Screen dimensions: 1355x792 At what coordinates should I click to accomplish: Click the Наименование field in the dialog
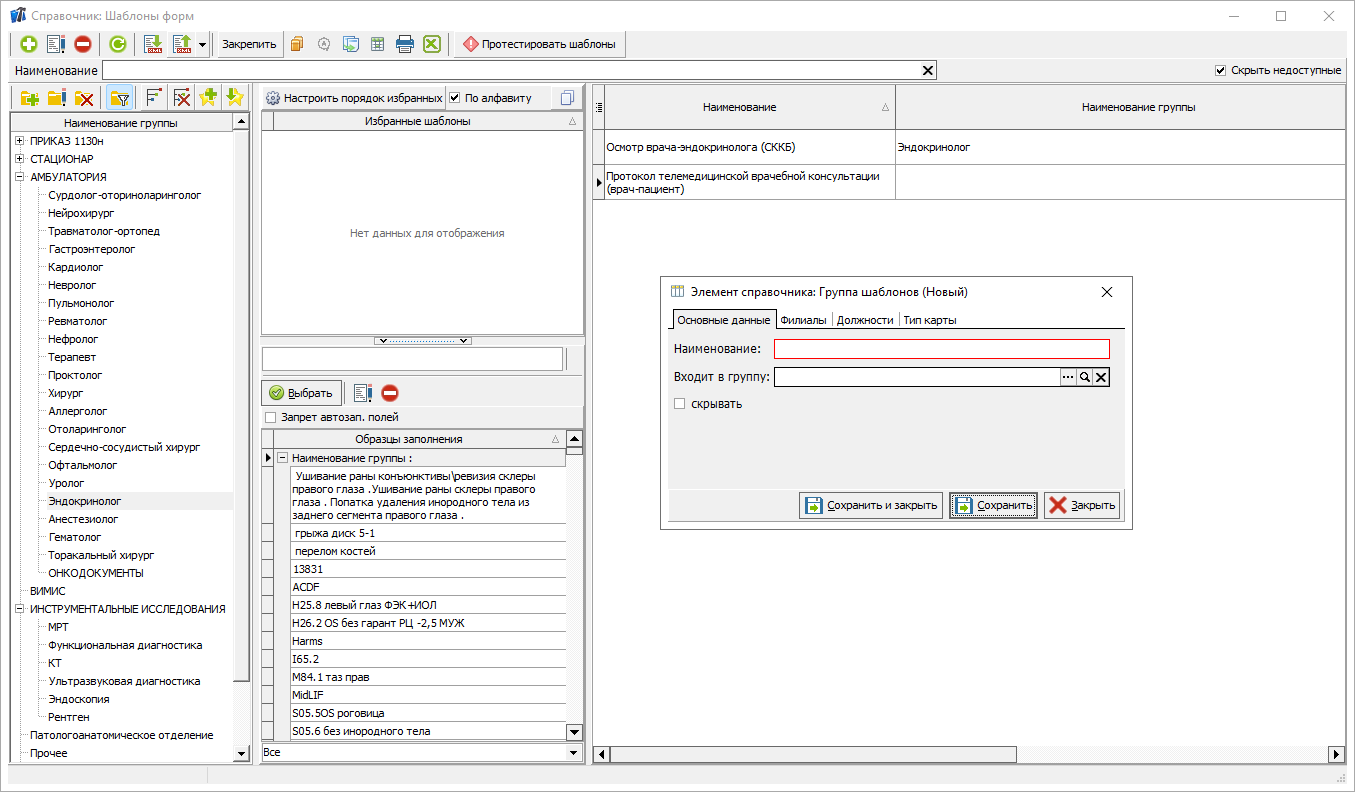pos(941,349)
